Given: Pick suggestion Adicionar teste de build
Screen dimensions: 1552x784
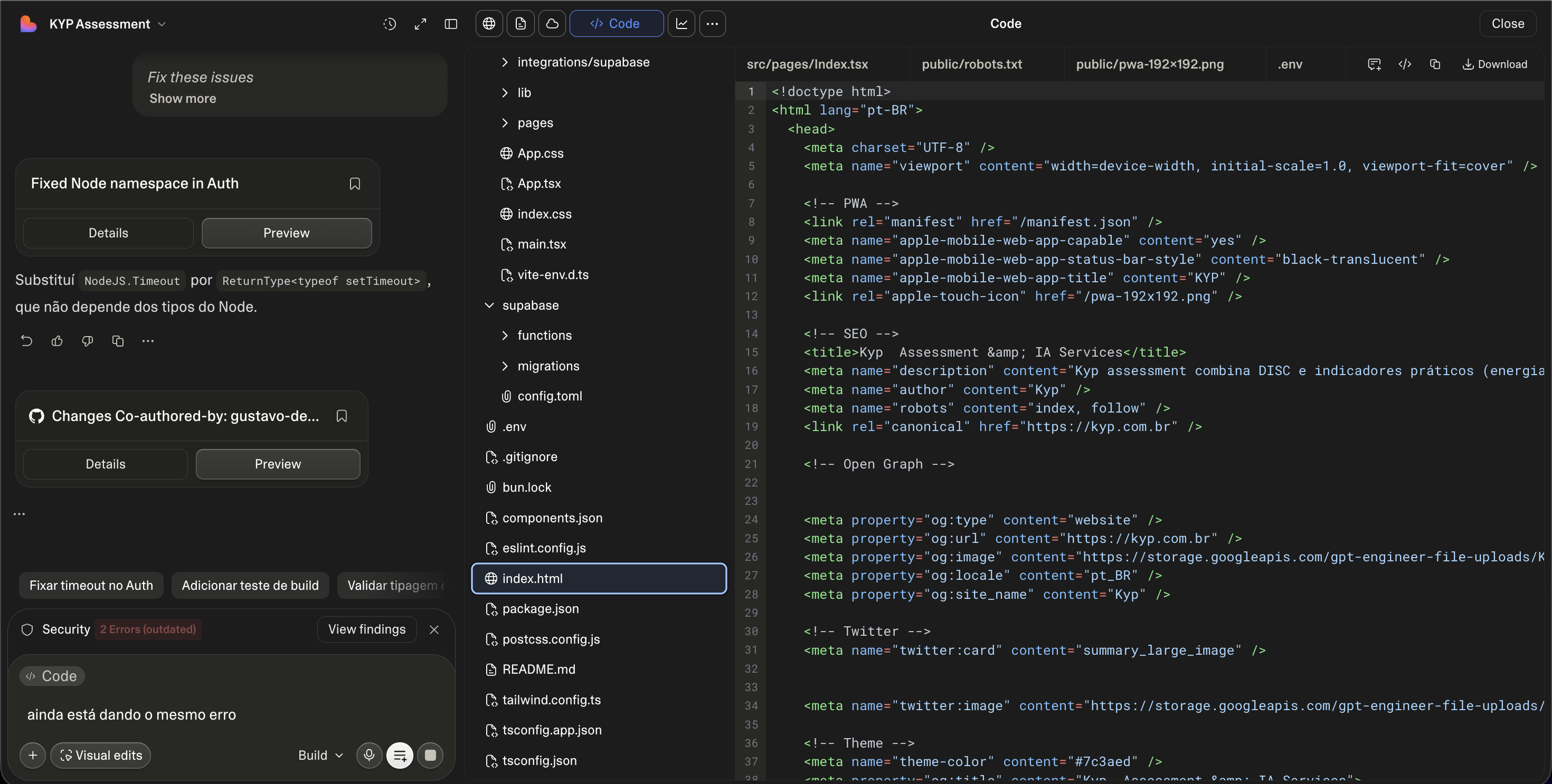Looking at the screenshot, I should point(250,585).
